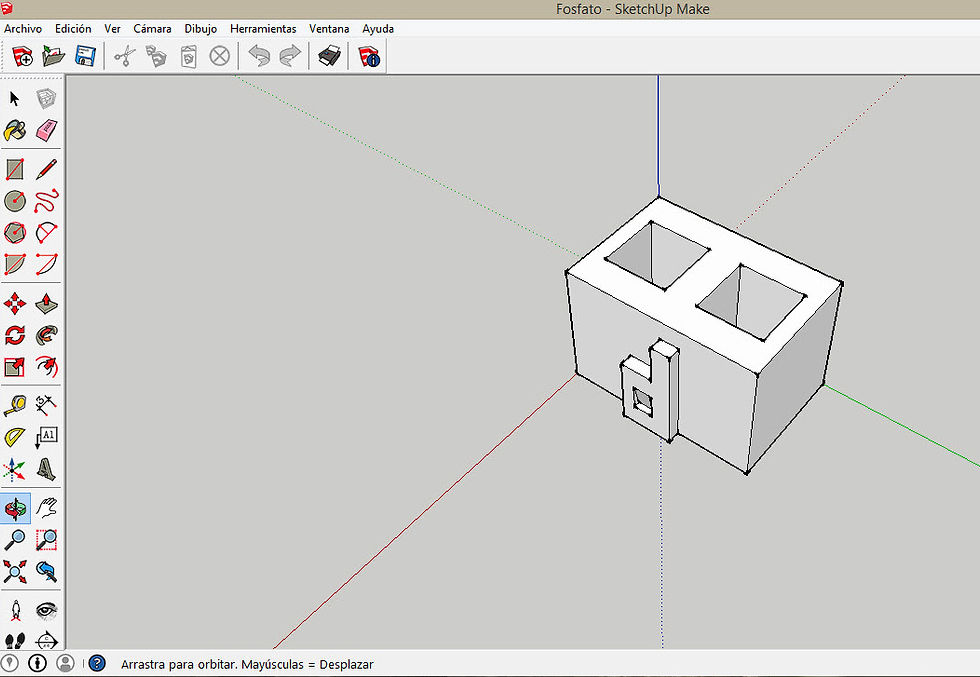This screenshot has width=980, height=677.
Task: Select the Walk footprints tool
Action: 14,641
